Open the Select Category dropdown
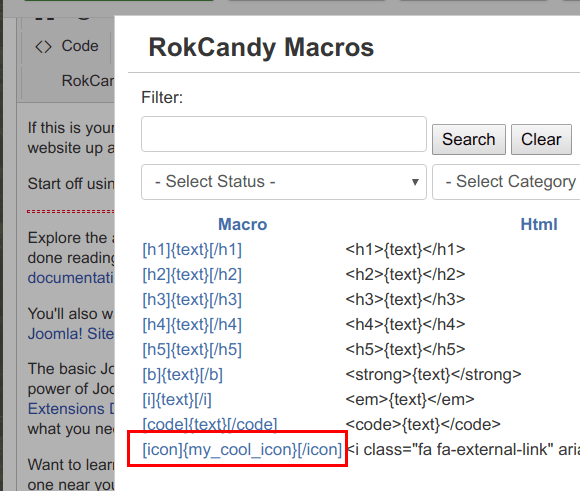 tap(506, 182)
